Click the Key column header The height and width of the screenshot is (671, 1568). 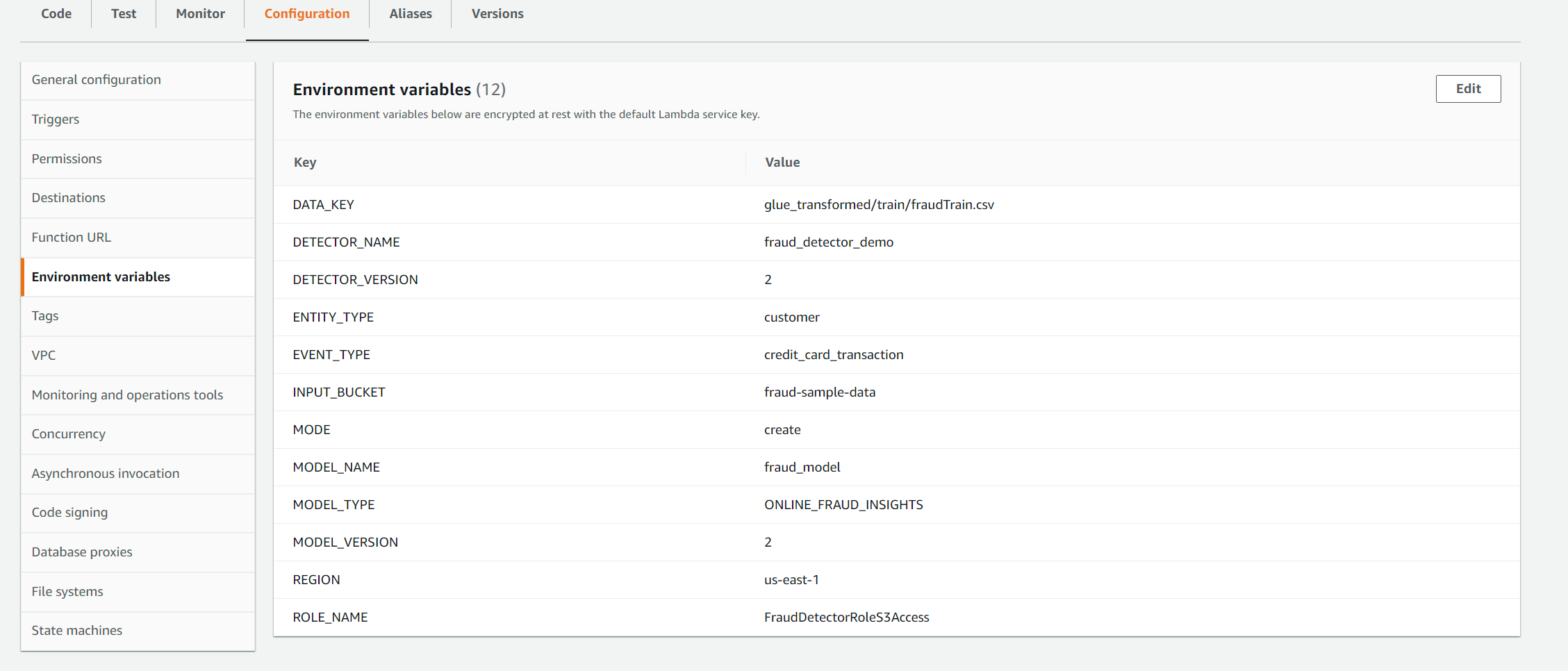click(305, 163)
